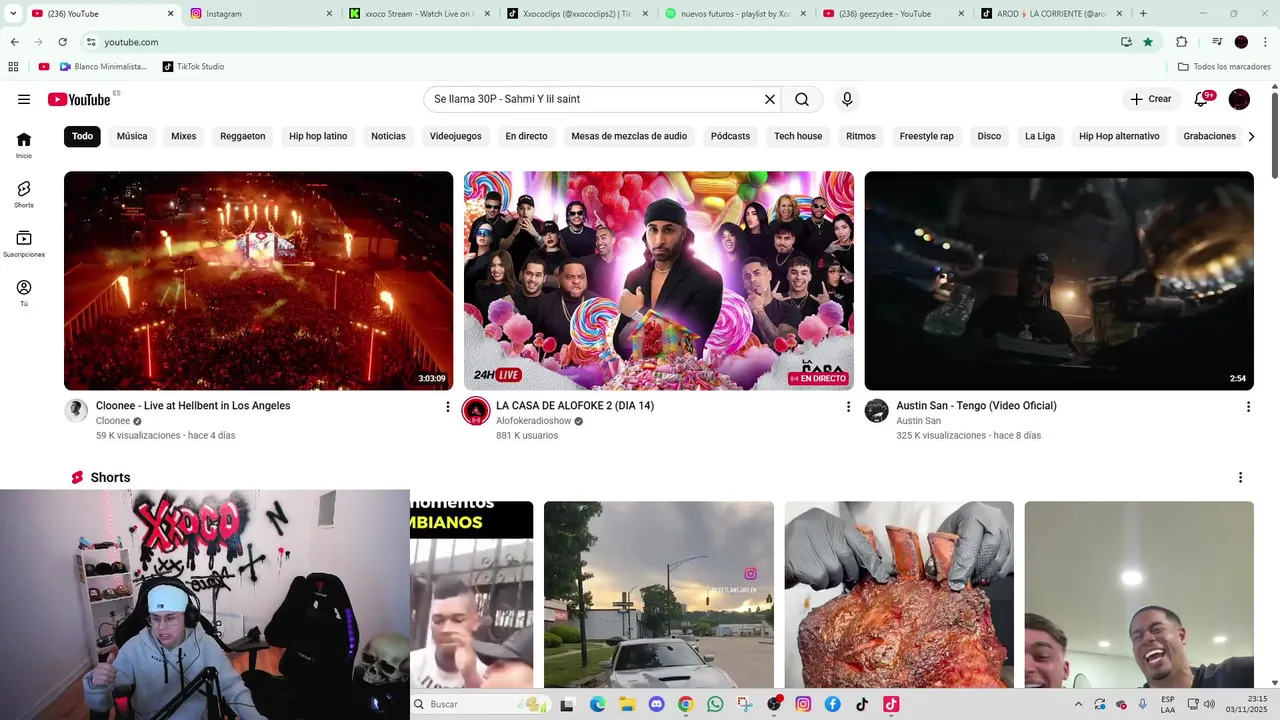The image size is (1280, 720).
Task: Open the Tú page in sidebar
Action: click(24, 293)
